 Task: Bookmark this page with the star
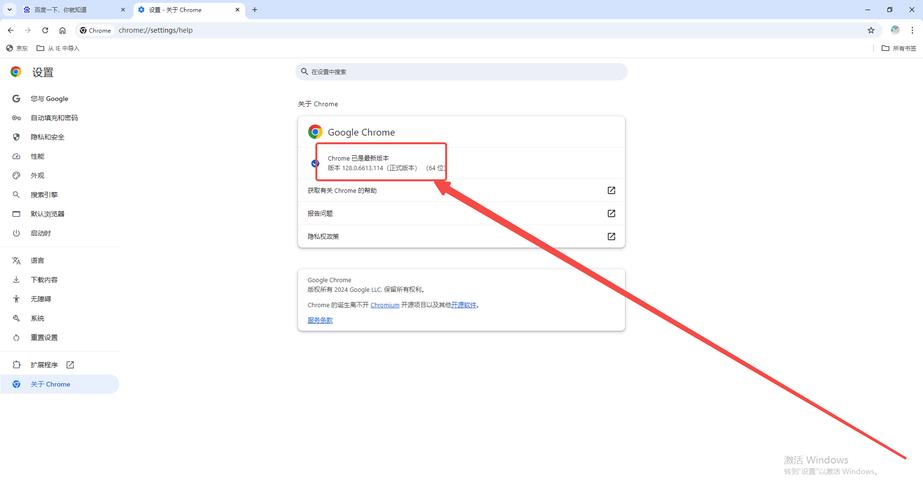pyautogui.click(x=871, y=30)
